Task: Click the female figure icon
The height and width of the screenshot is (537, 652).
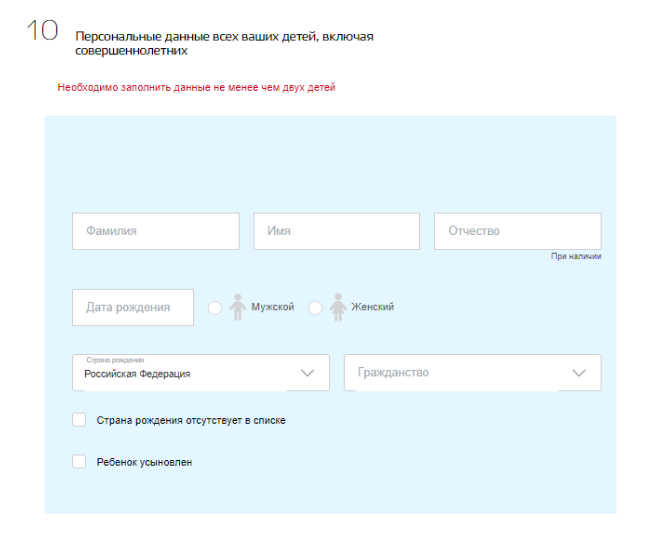Action: (338, 307)
